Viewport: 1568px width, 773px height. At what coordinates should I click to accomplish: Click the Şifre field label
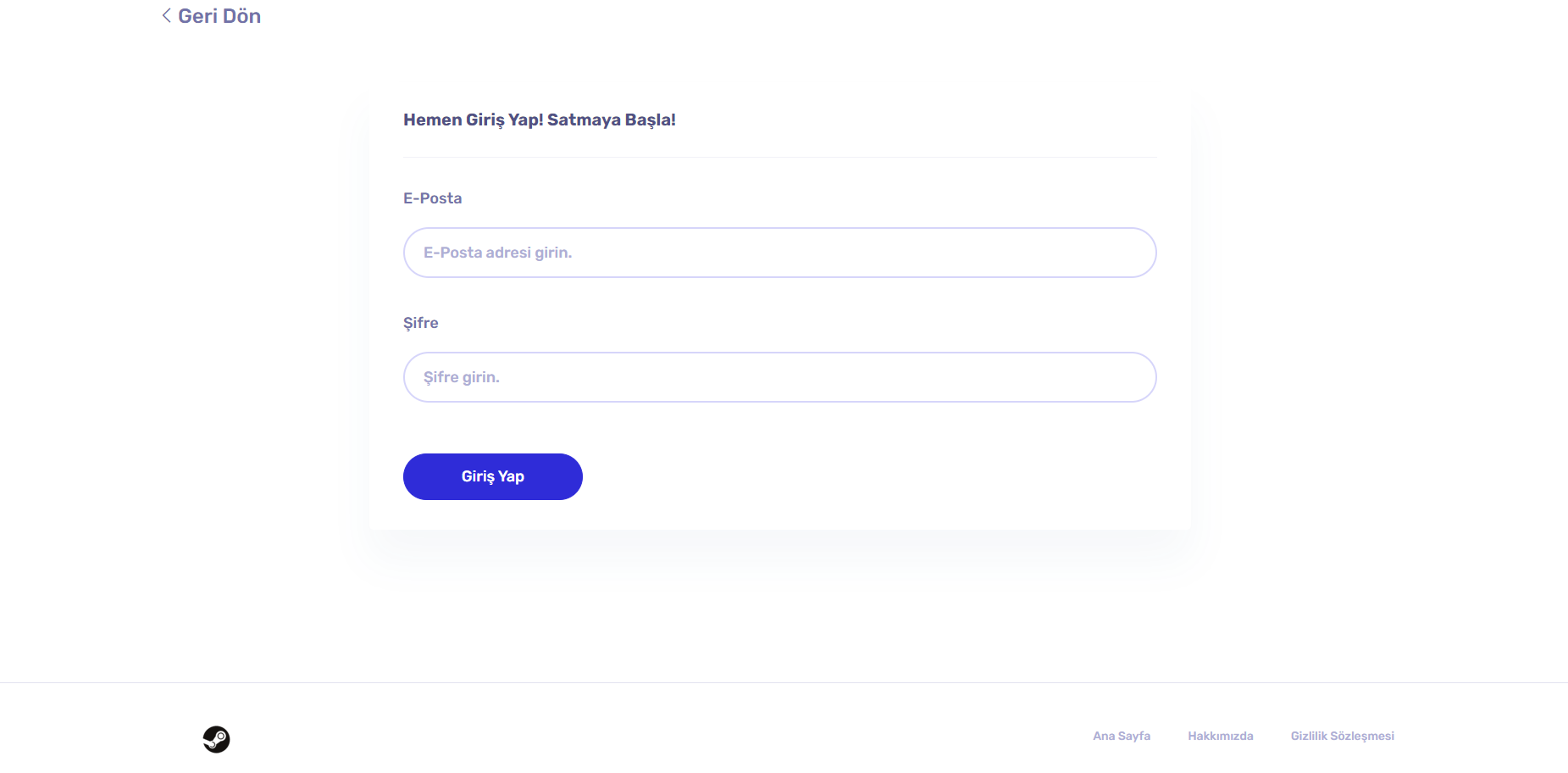coord(421,323)
